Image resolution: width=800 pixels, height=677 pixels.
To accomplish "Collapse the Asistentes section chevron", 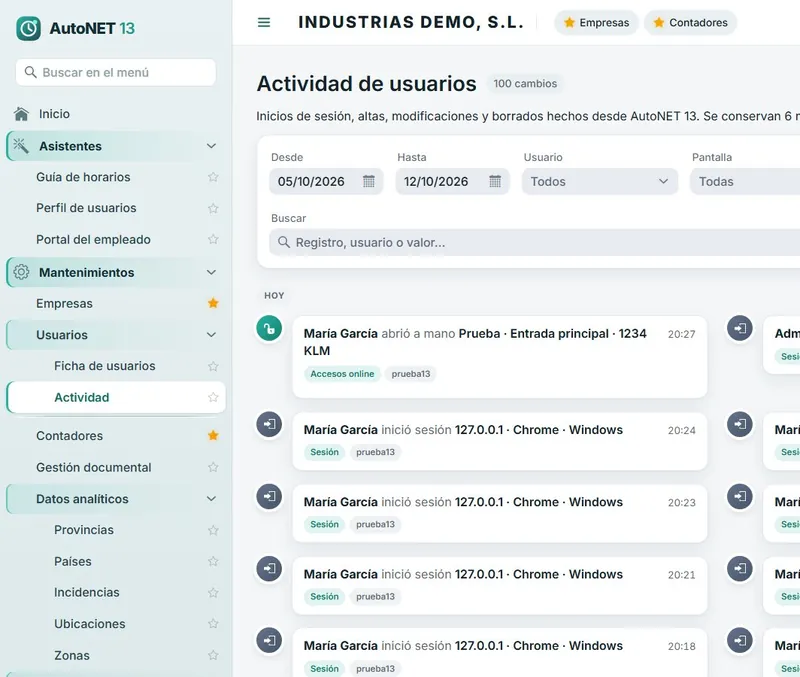I will click(211, 146).
